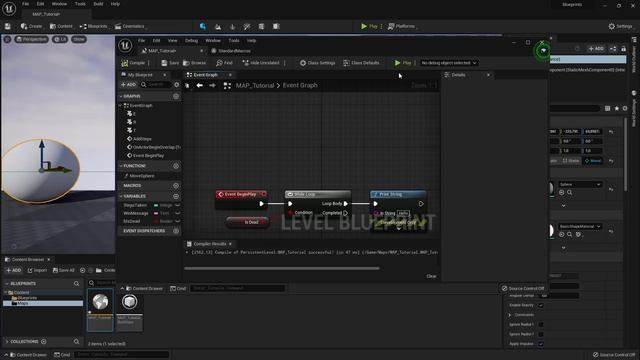The image size is (640, 360).
Task: Toggle Ignore Radial Impulse checkbox
Action: (541, 324)
